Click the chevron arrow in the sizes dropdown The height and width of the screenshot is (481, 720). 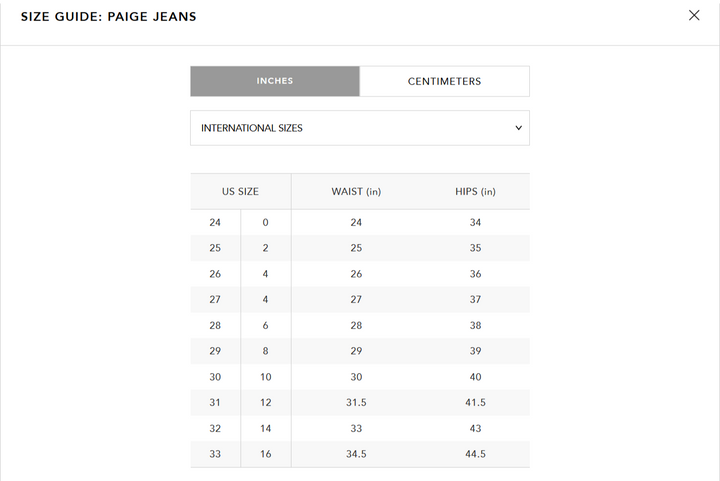(518, 128)
